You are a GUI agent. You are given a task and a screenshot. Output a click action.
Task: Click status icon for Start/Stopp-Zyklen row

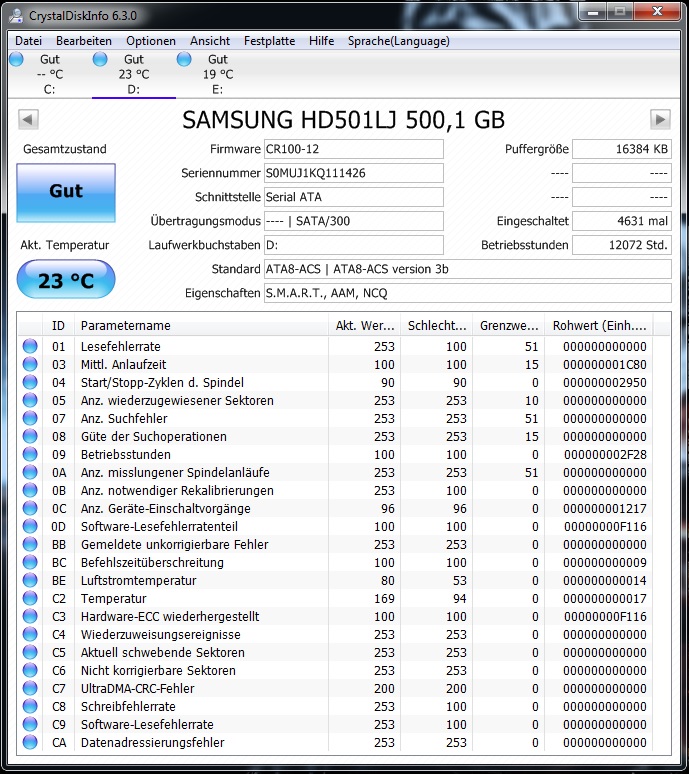click(30, 382)
